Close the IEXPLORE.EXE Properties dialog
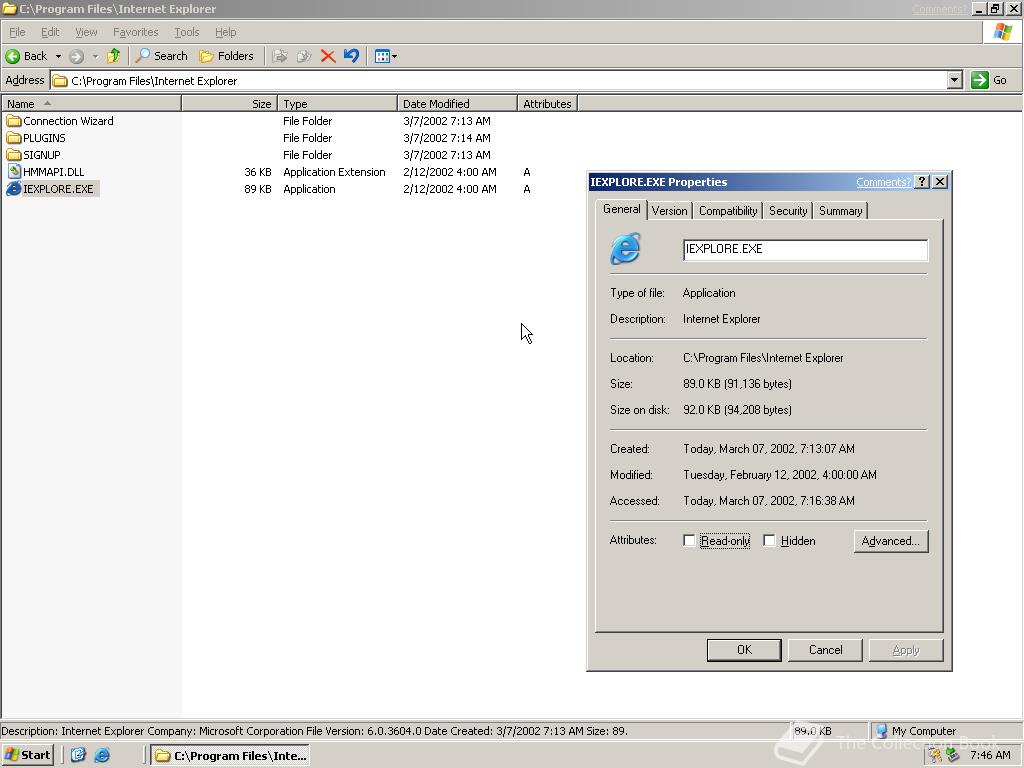This screenshot has height=768, width=1024. (940, 182)
